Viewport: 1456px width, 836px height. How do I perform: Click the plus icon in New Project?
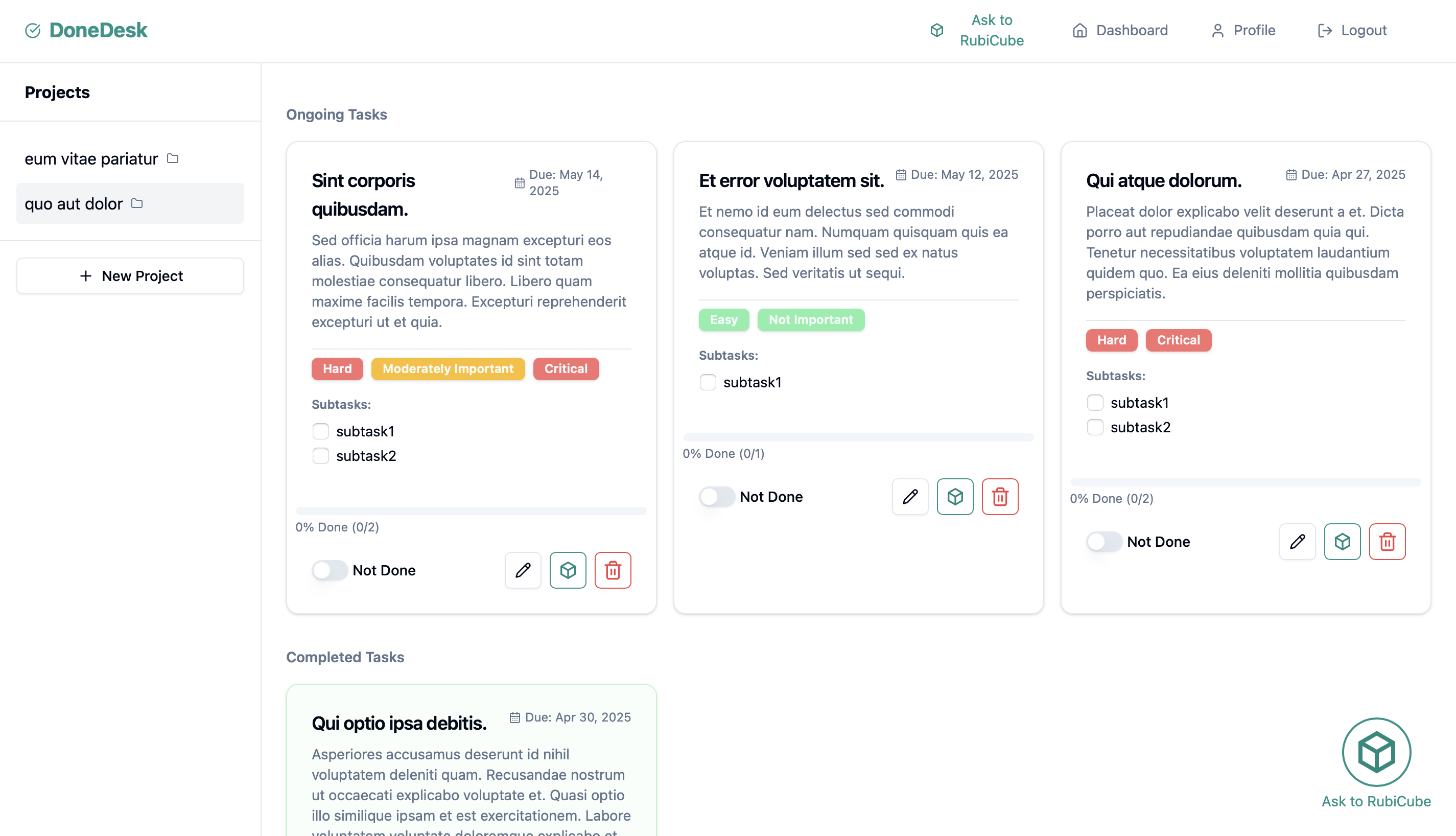point(85,275)
